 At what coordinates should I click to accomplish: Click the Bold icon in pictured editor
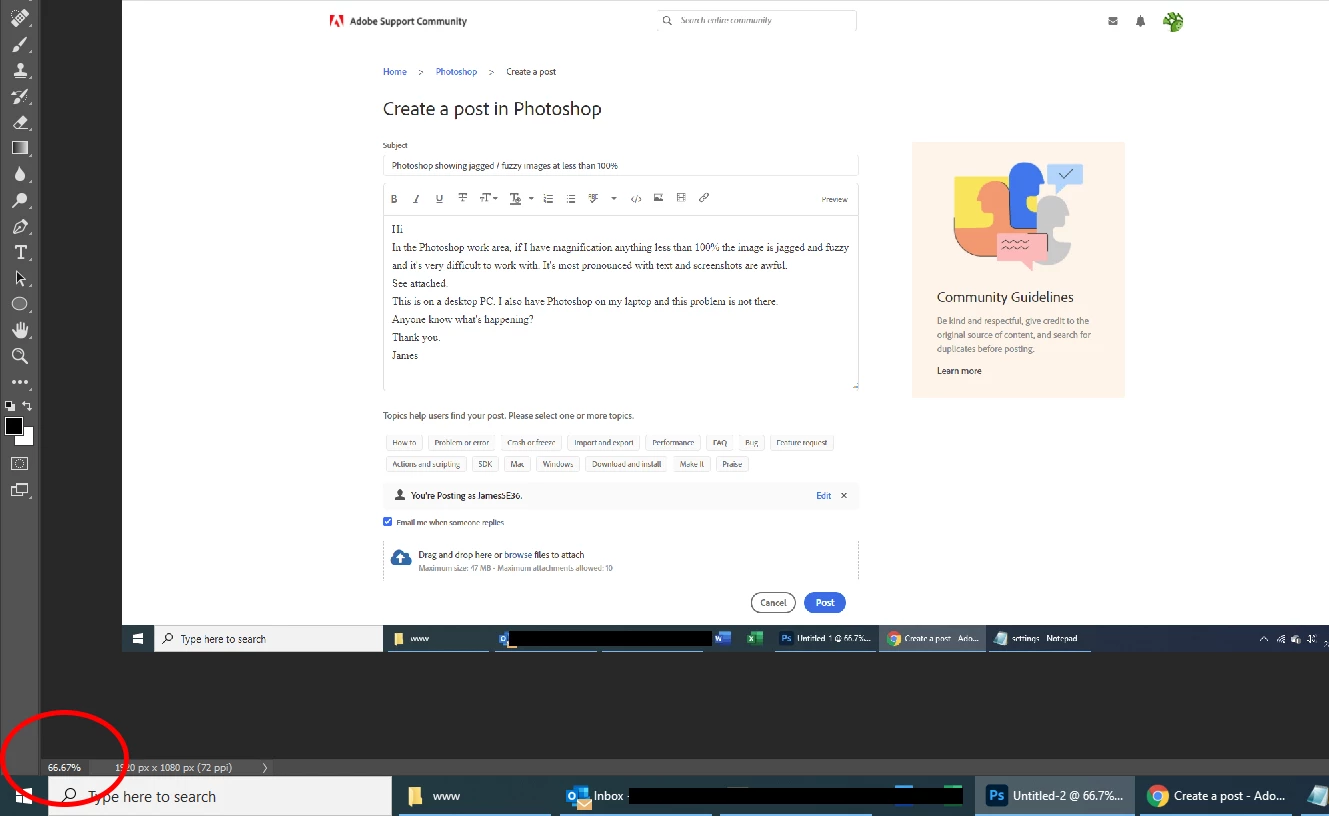tap(394, 199)
